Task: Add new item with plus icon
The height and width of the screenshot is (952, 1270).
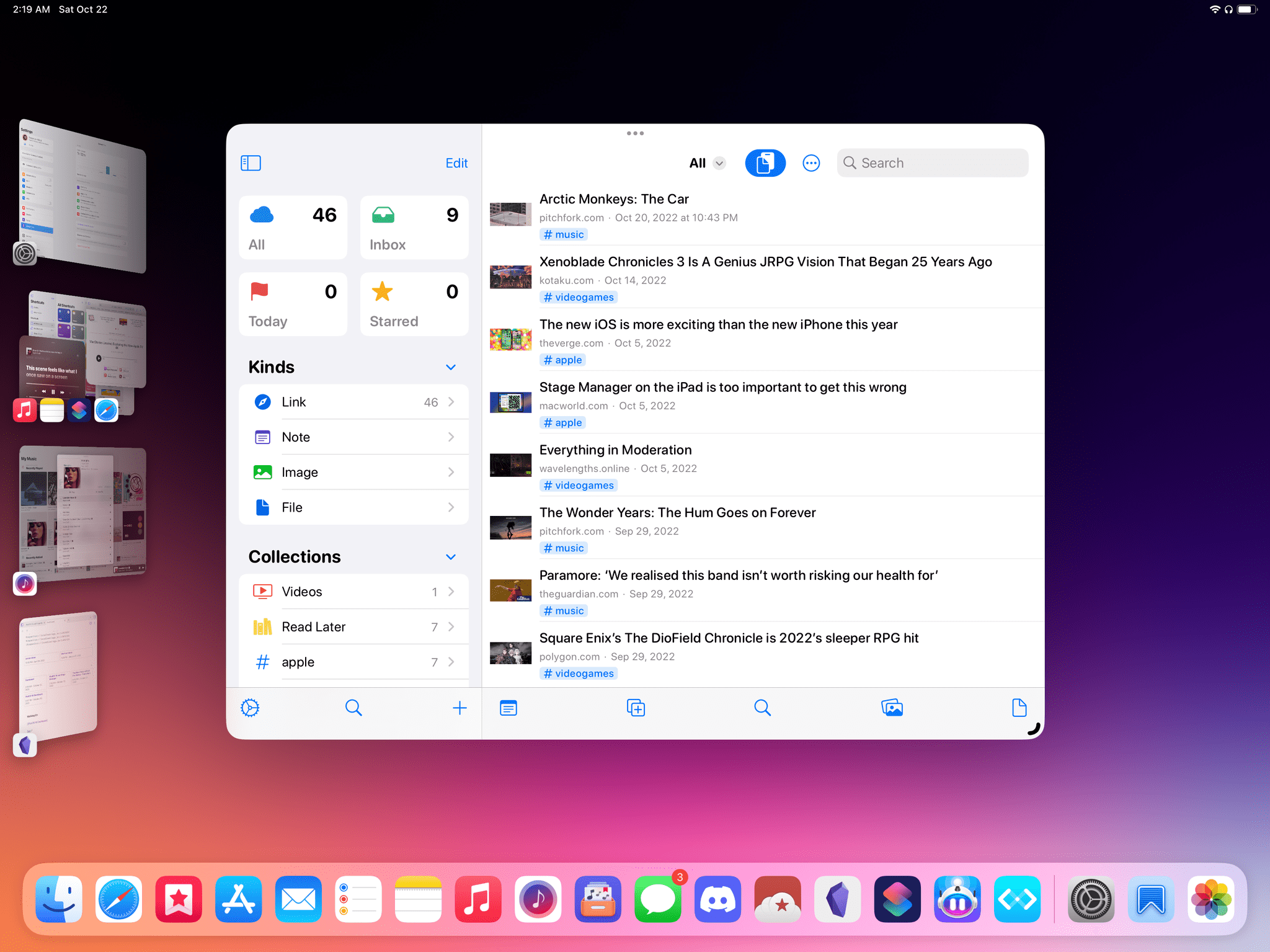Action: [x=460, y=708]
